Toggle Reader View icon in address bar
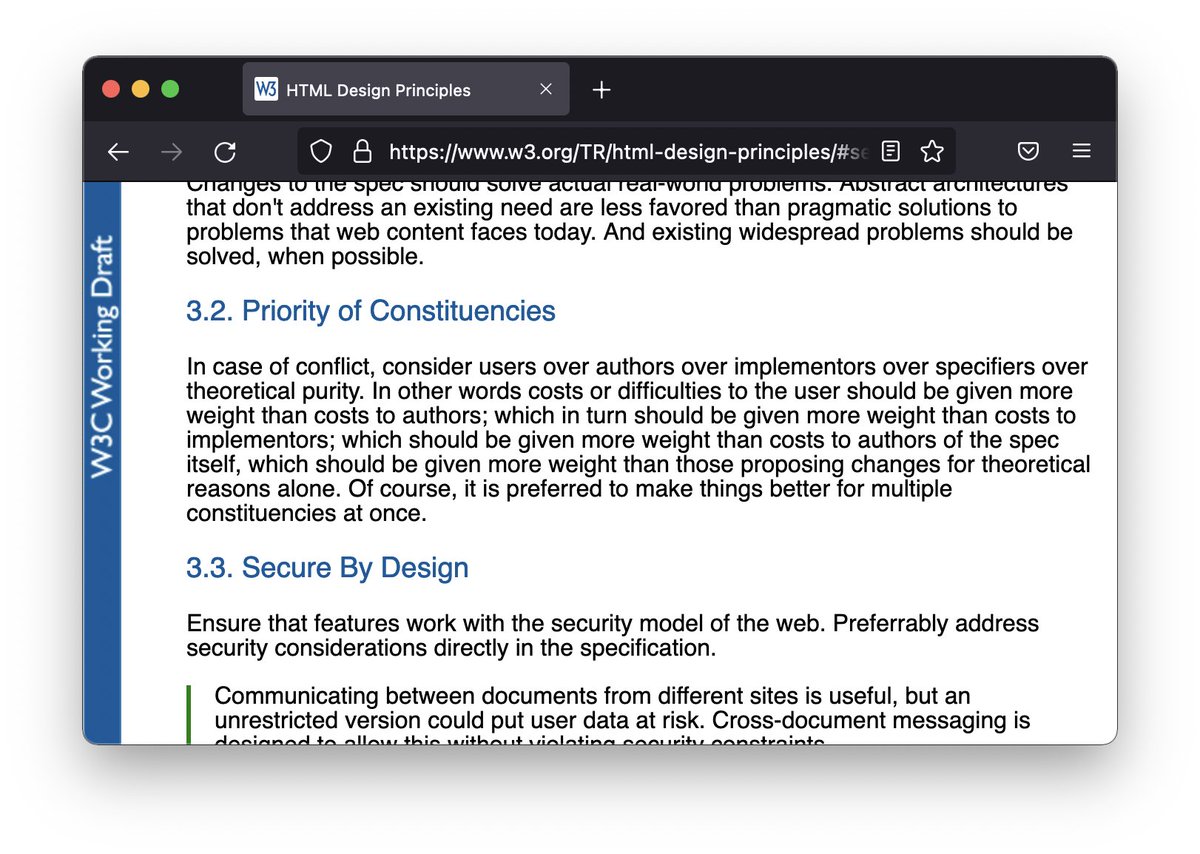 point(890,152)
